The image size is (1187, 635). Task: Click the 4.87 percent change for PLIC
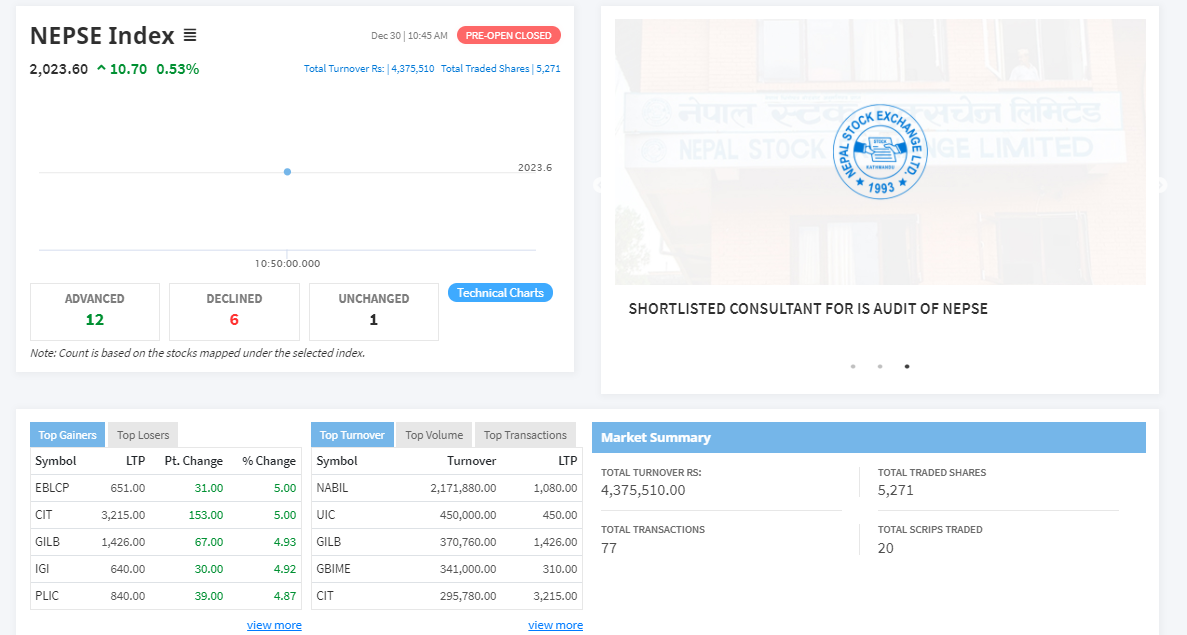285,596
